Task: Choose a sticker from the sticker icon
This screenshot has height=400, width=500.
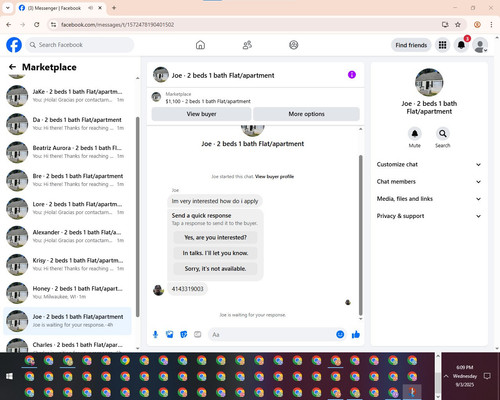Action: (x=184, y=334)
